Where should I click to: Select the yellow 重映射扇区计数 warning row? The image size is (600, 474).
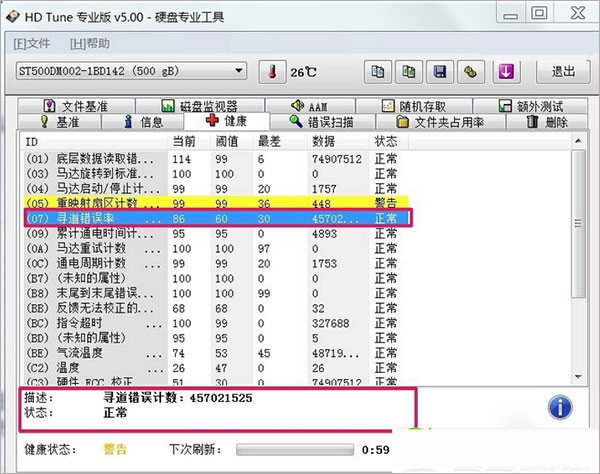[x=200, y=203]
